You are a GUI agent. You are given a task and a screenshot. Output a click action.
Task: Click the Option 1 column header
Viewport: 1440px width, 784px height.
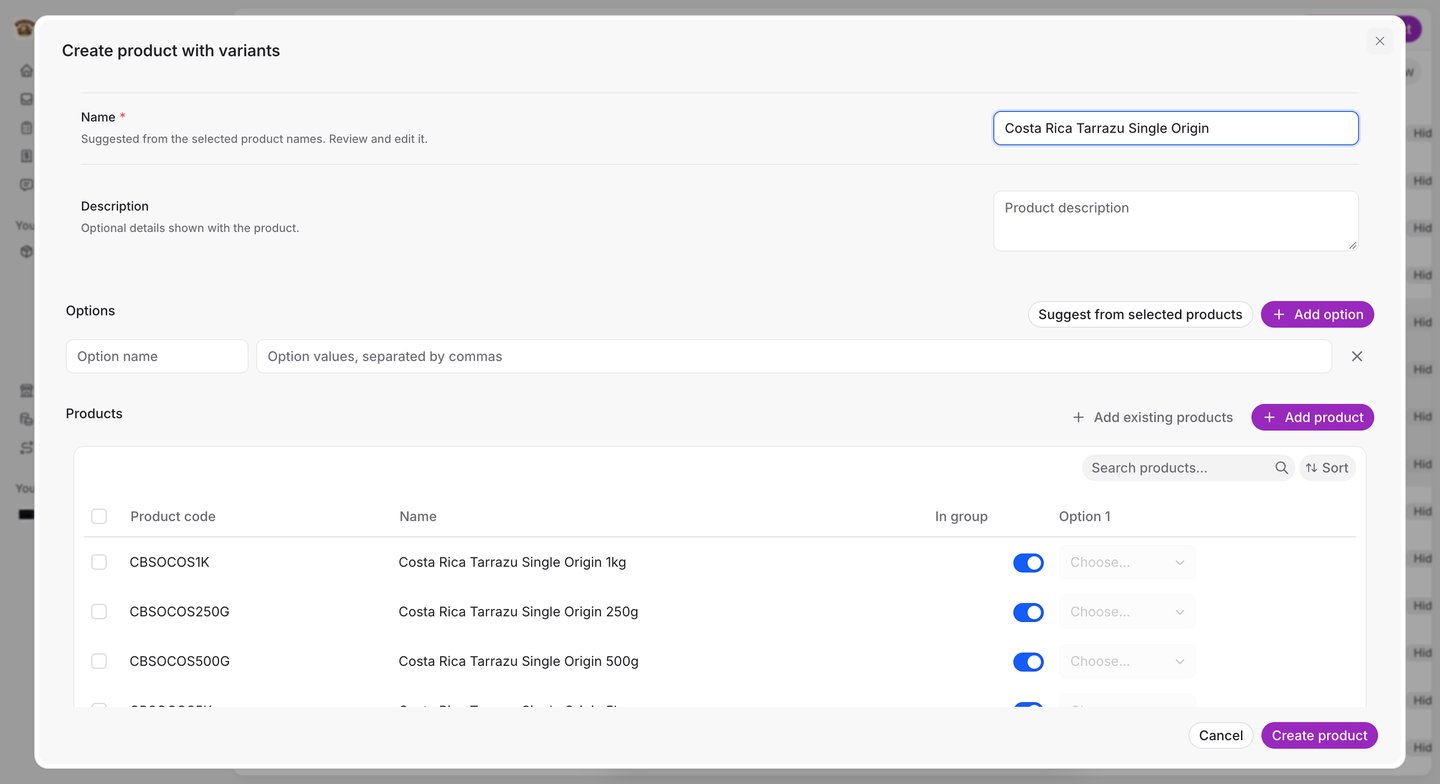[x=1085, y=516]
